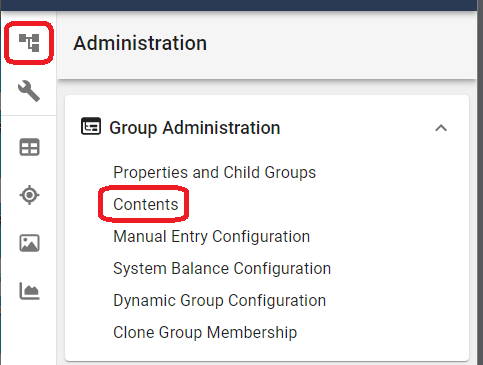Click the Group Administration heading
Image resolution: width=483 pixels, height=365 pixels.
click(x=195, y=128)
